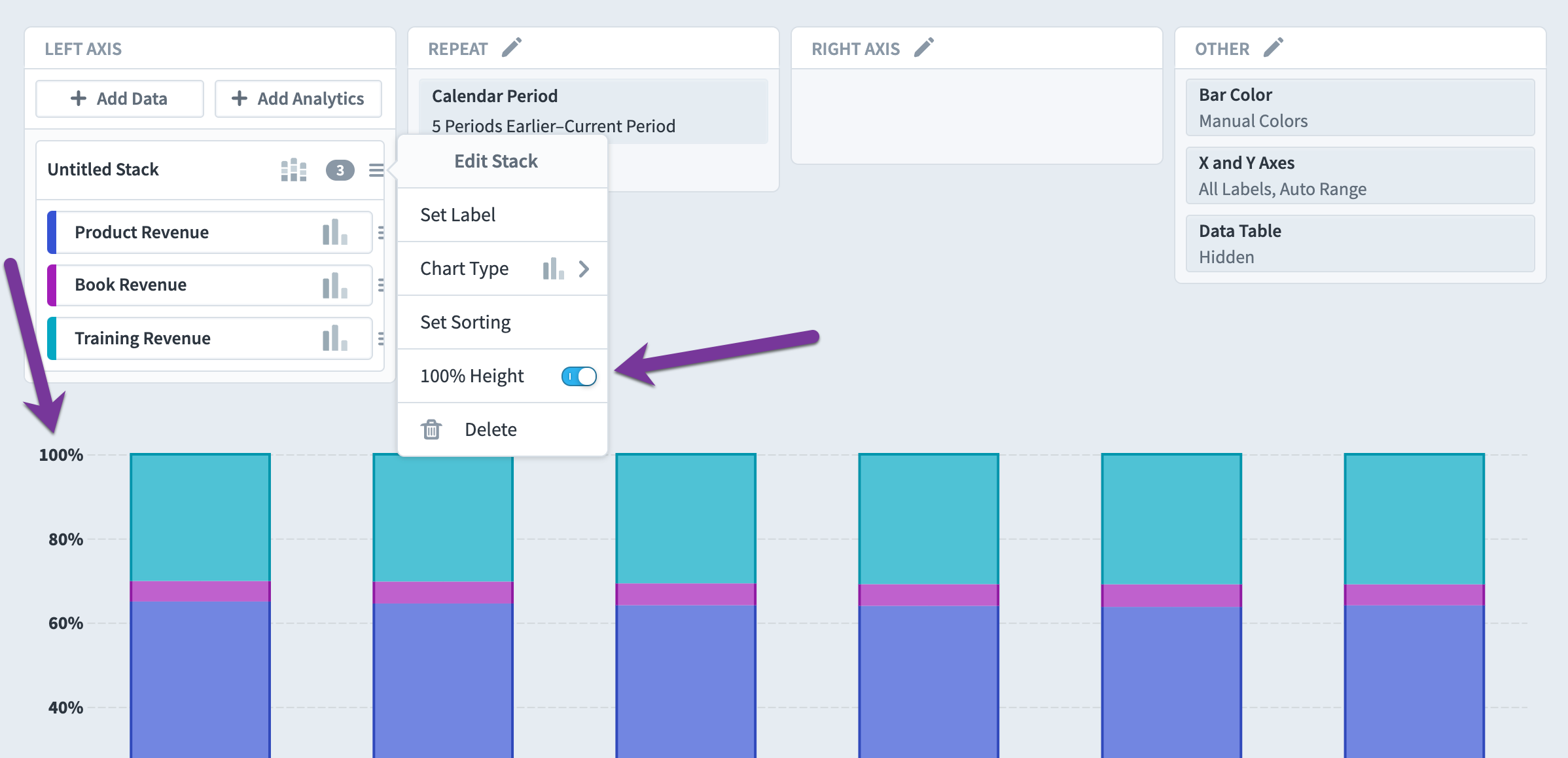Click Book Revenue purple color swatch
1568x758 pixels.
coord(52,285)
